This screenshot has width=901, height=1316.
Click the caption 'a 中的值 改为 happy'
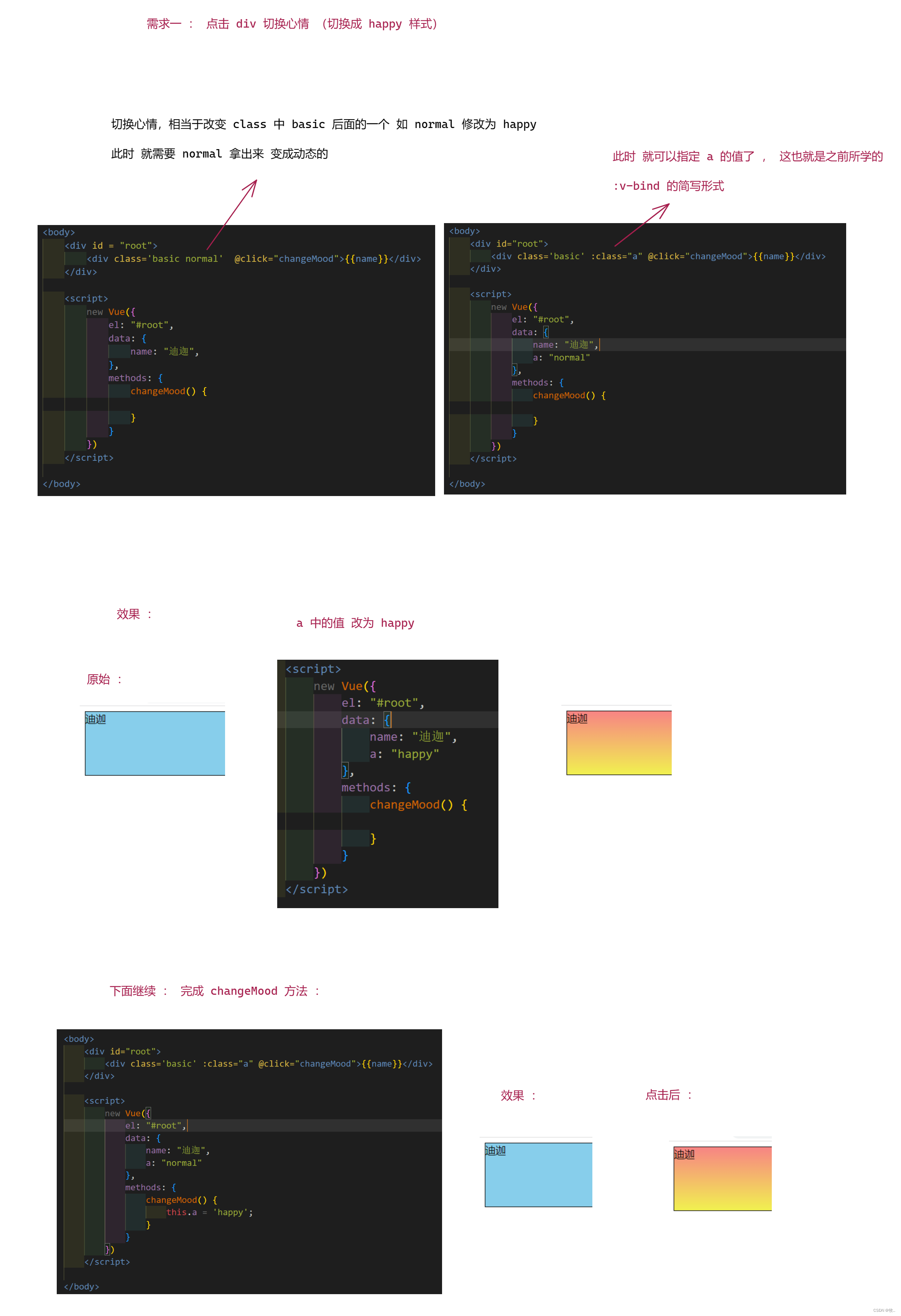click(355, 623)
